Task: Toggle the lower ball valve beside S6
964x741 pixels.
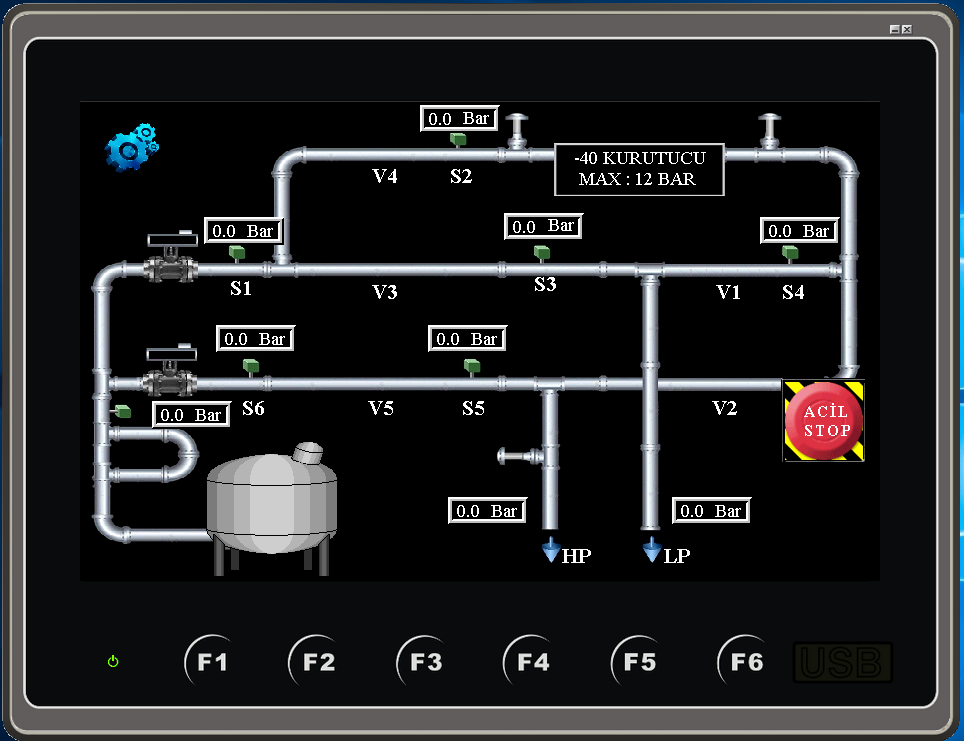Action: pyautogui.click(x=170, y=375)
